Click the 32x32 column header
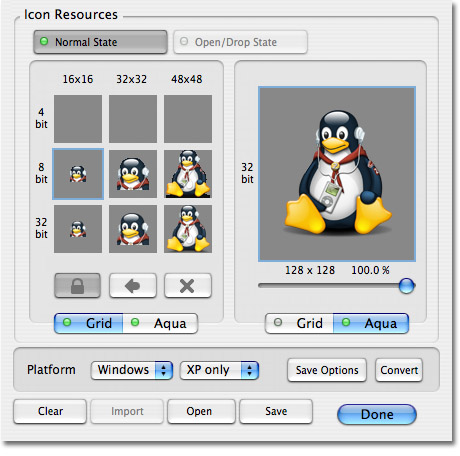 click(x=132, y=79)
